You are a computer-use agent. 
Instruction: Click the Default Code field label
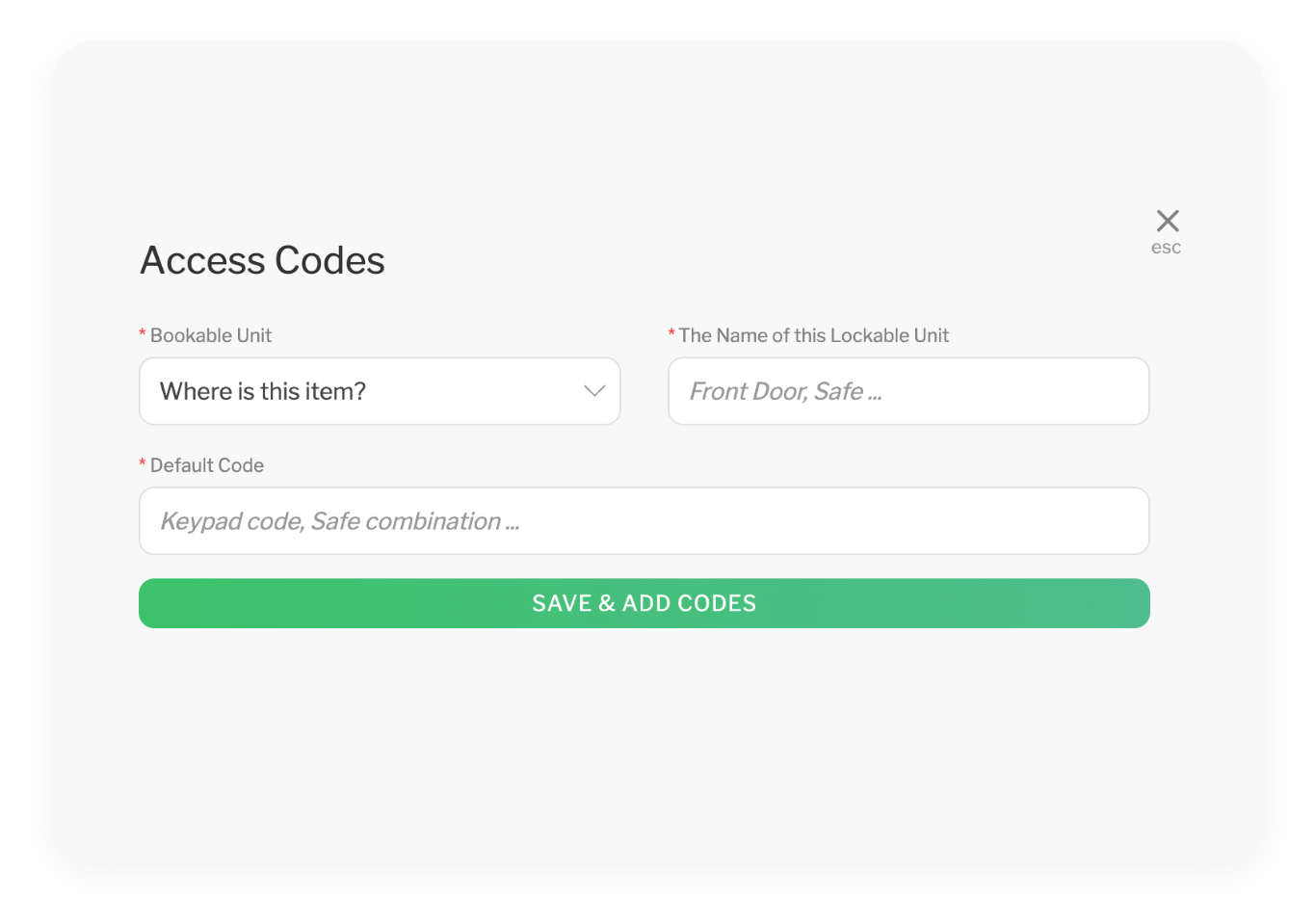pos(207,465)
